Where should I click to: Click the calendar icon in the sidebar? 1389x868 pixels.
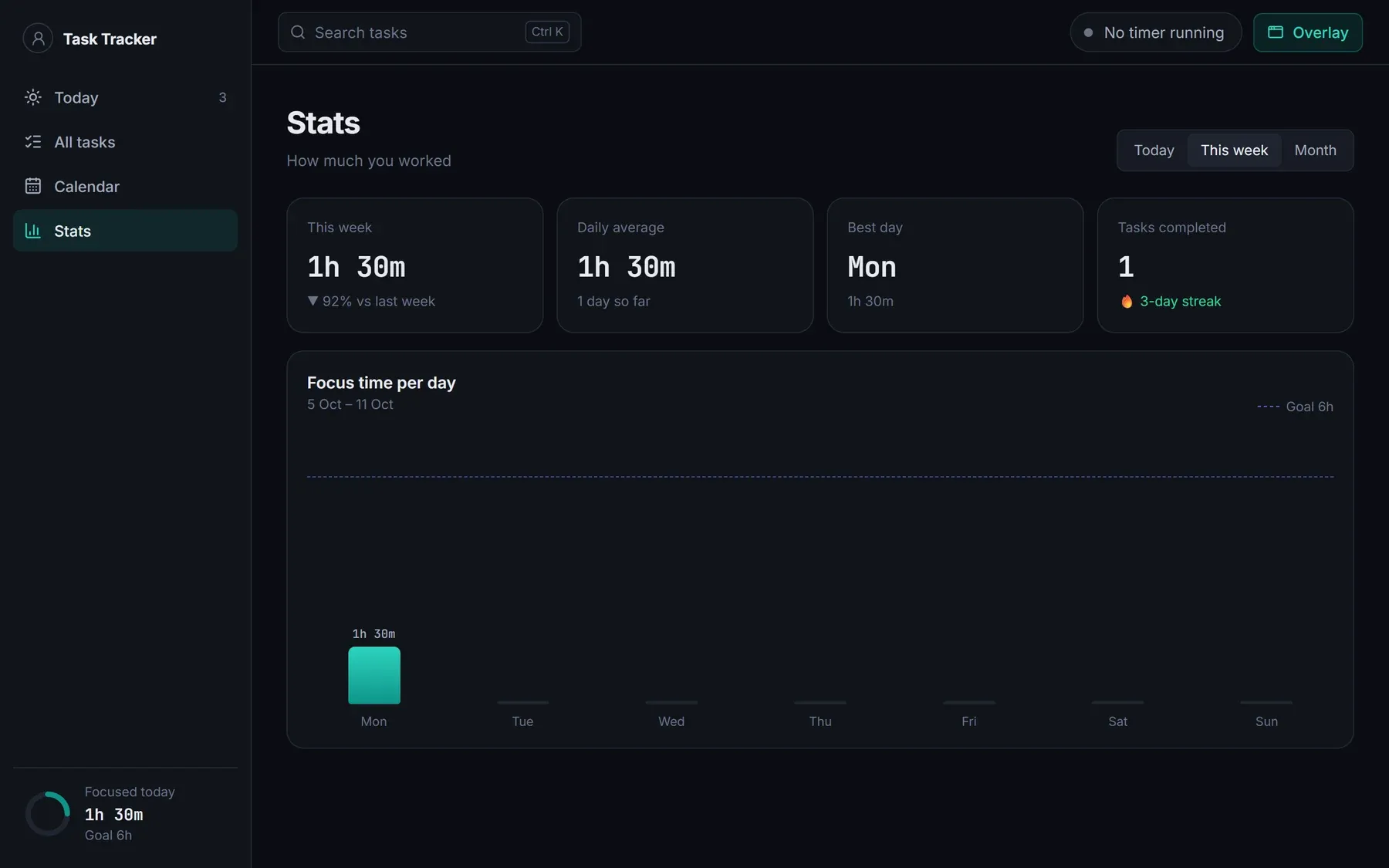coord(33,186)
